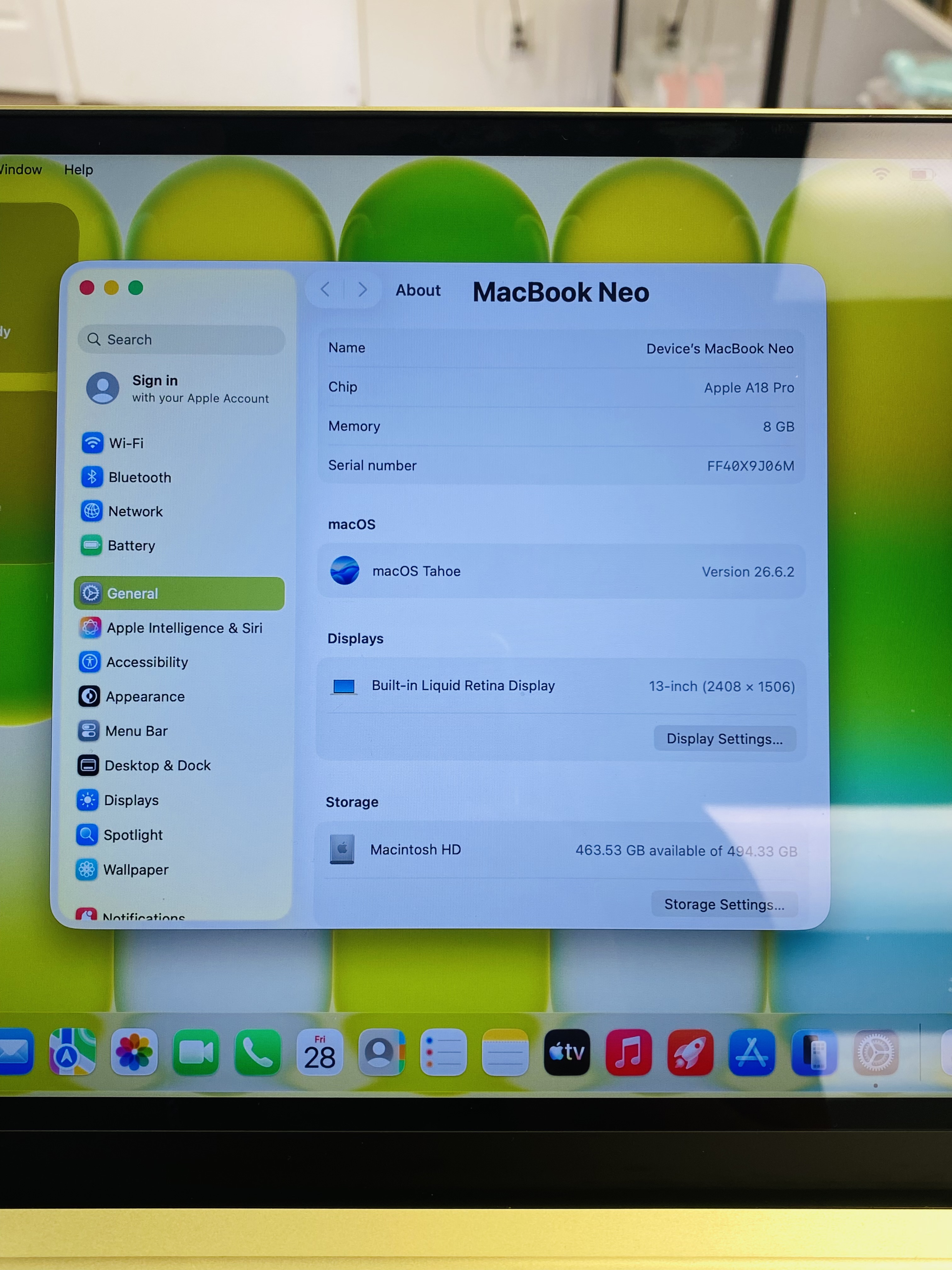Launch Maps from the Dock

[x=72, y=1052]
